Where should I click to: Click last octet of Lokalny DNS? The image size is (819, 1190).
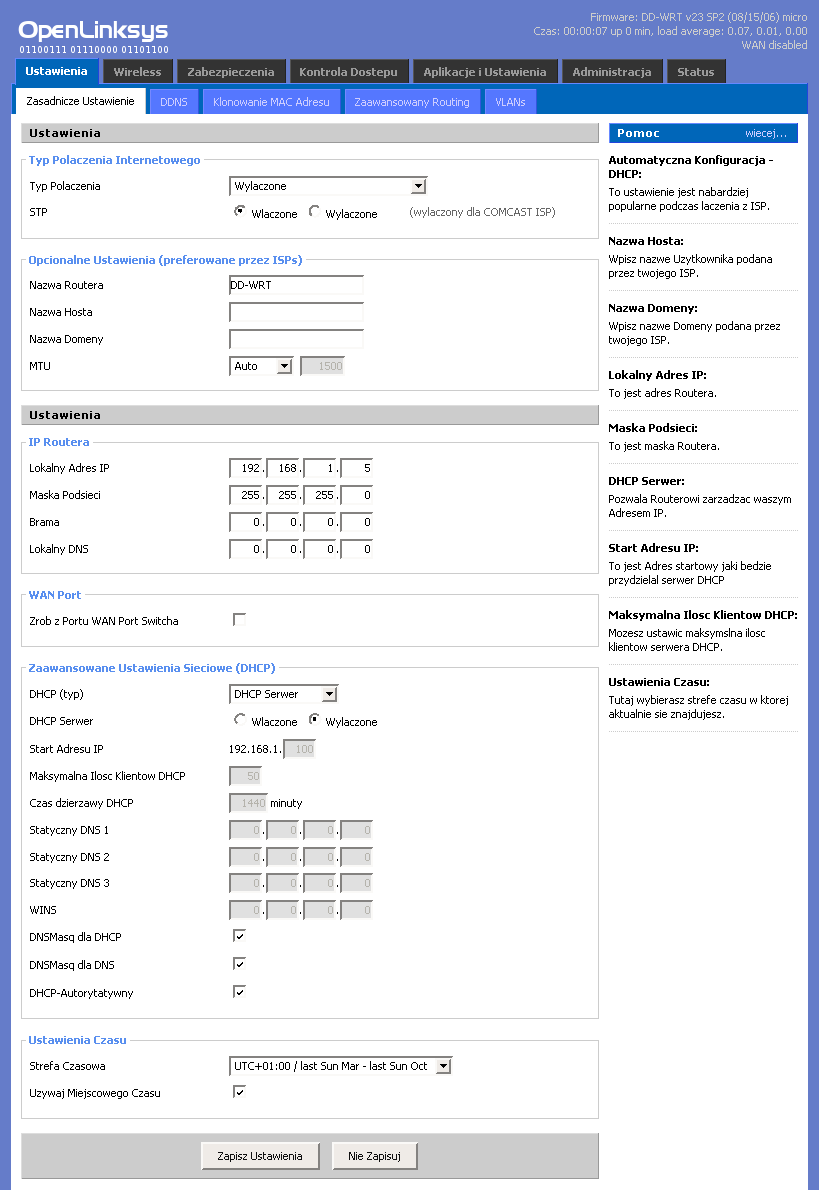357,549
